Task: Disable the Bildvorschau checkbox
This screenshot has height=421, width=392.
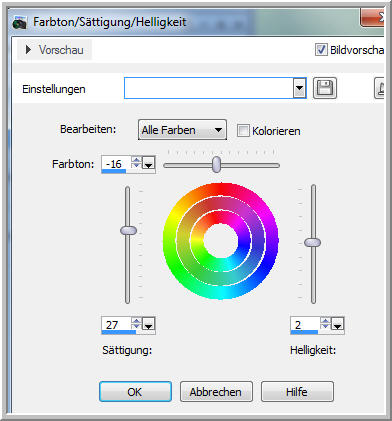Action: pos(321,50)
